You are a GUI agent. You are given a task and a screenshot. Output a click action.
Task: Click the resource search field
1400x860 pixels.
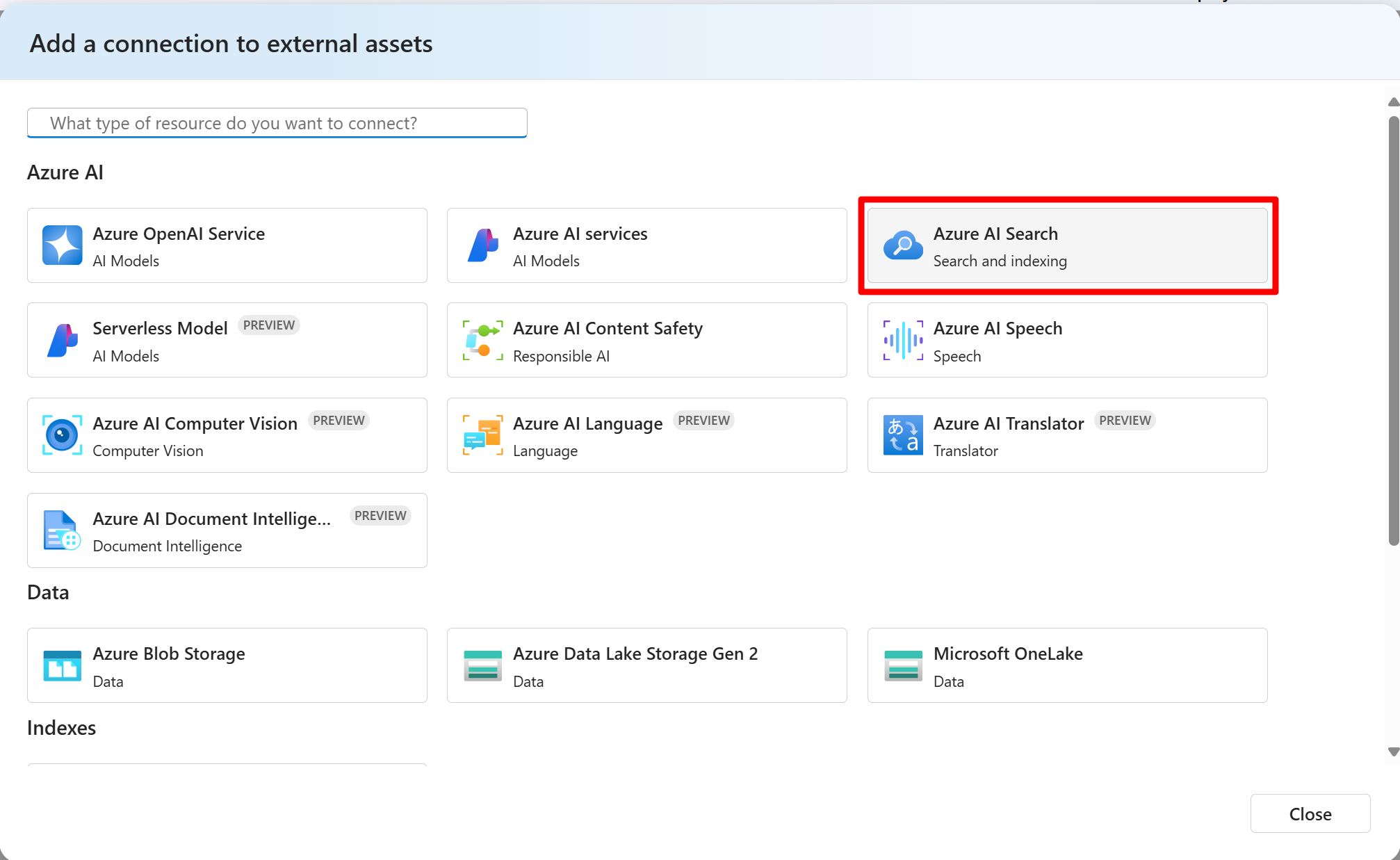[277, 123]
